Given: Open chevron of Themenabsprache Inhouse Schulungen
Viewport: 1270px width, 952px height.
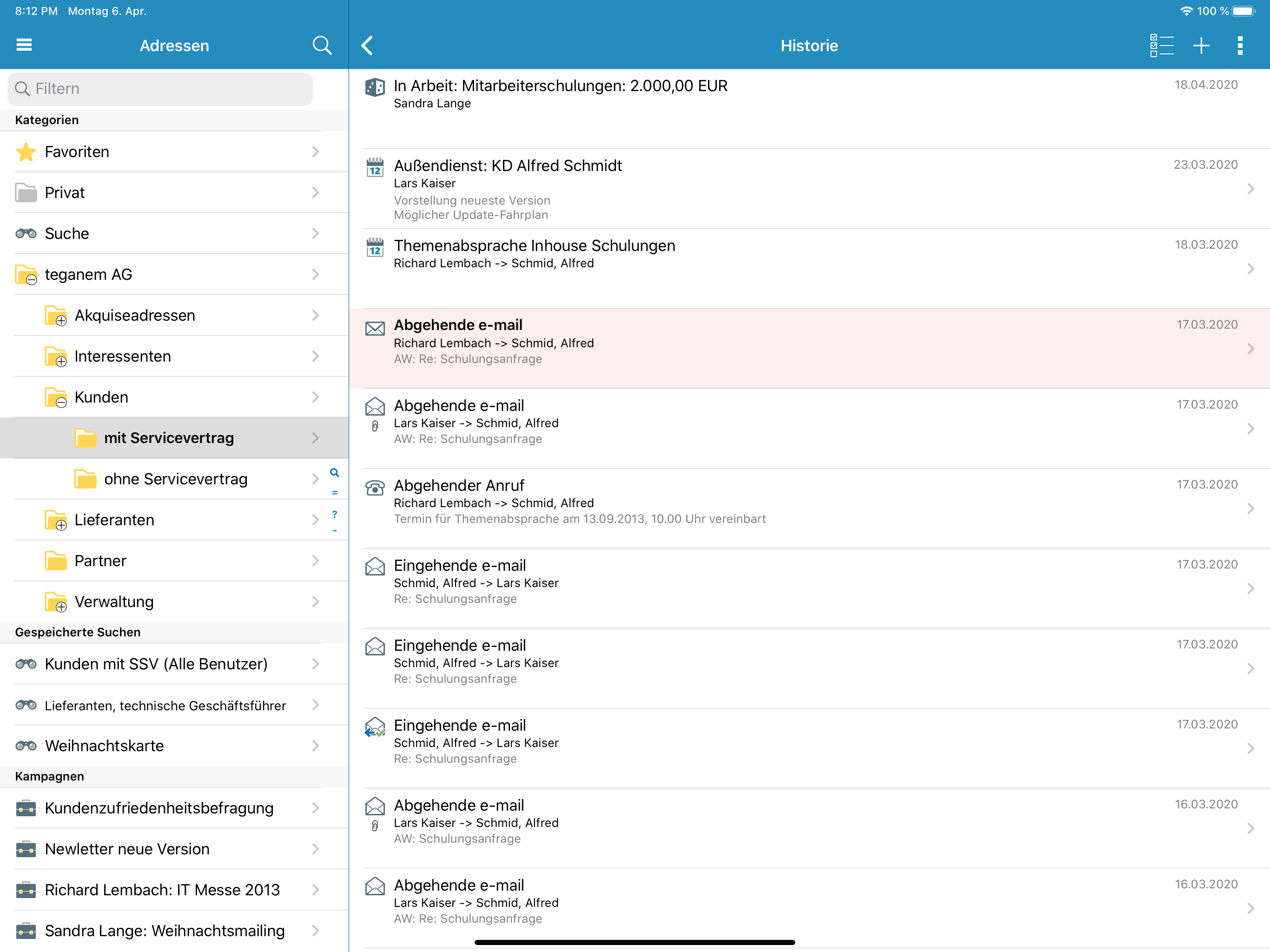Looking at the screenshot, I should (1250, 269).
